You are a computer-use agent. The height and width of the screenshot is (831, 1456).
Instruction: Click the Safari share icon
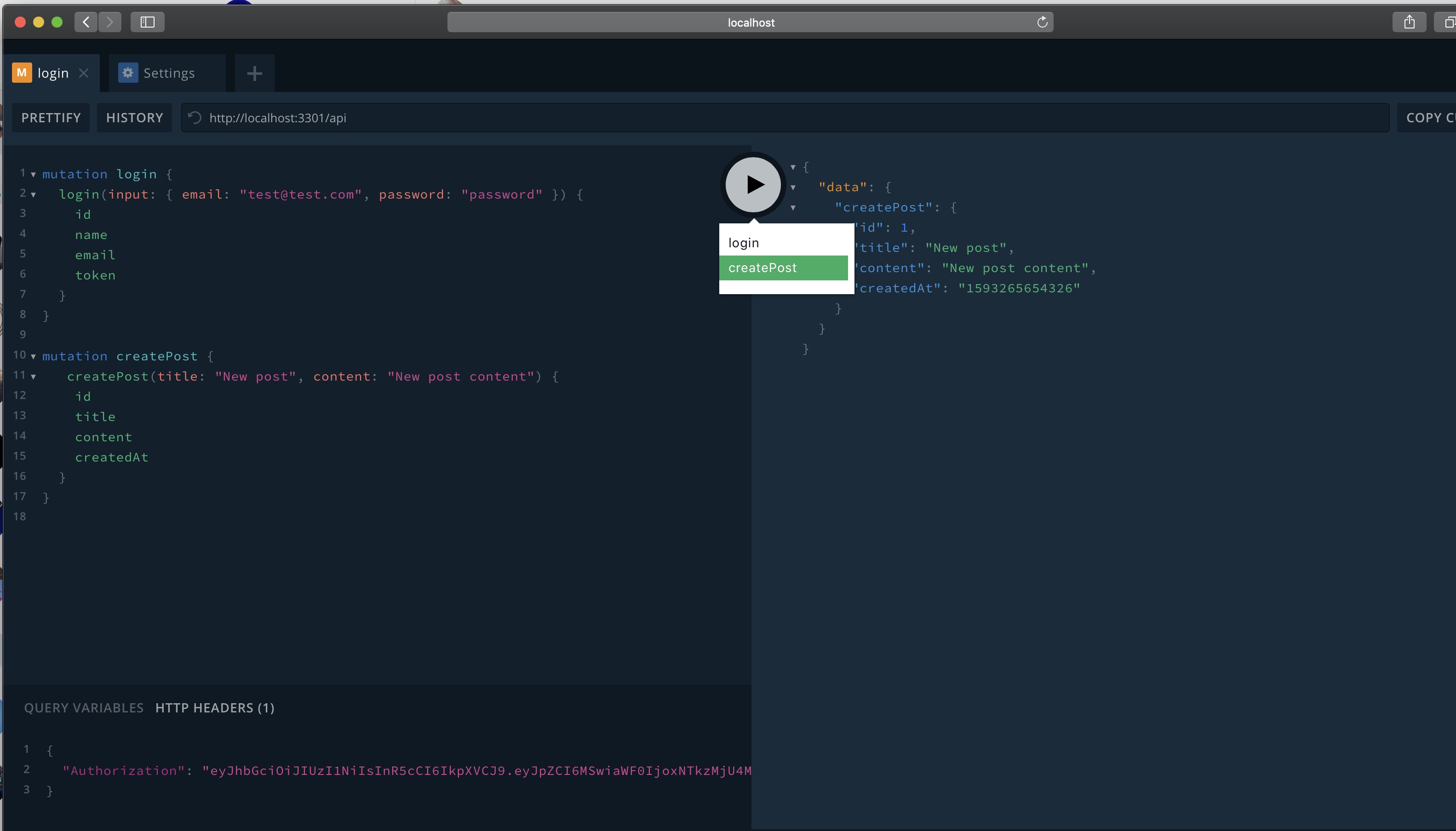coord(1409,22)
